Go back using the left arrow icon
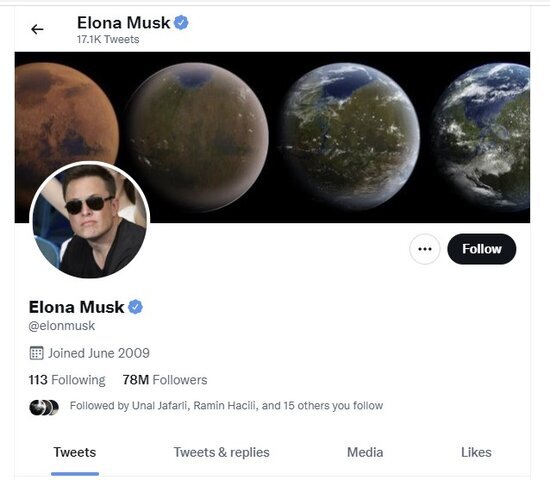This screenshot has height=480, width=550. click(37, 29)
